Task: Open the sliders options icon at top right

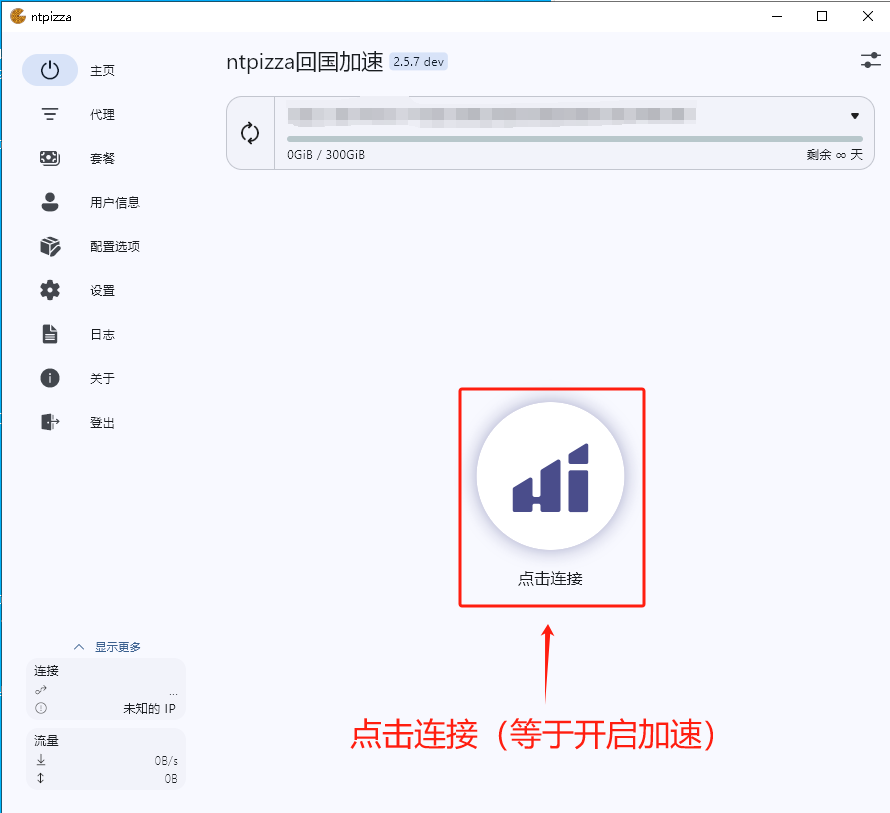Action: (x=870, y=60)
